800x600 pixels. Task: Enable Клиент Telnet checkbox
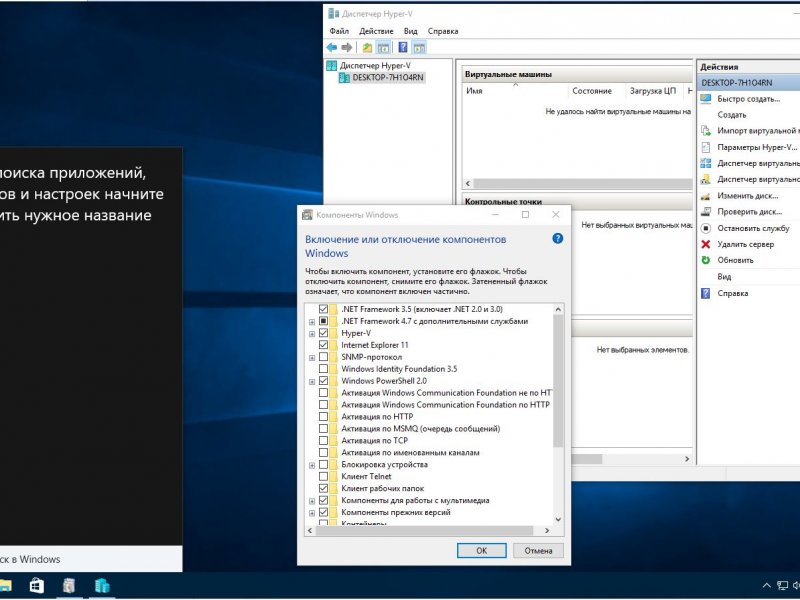coord(323,476)
